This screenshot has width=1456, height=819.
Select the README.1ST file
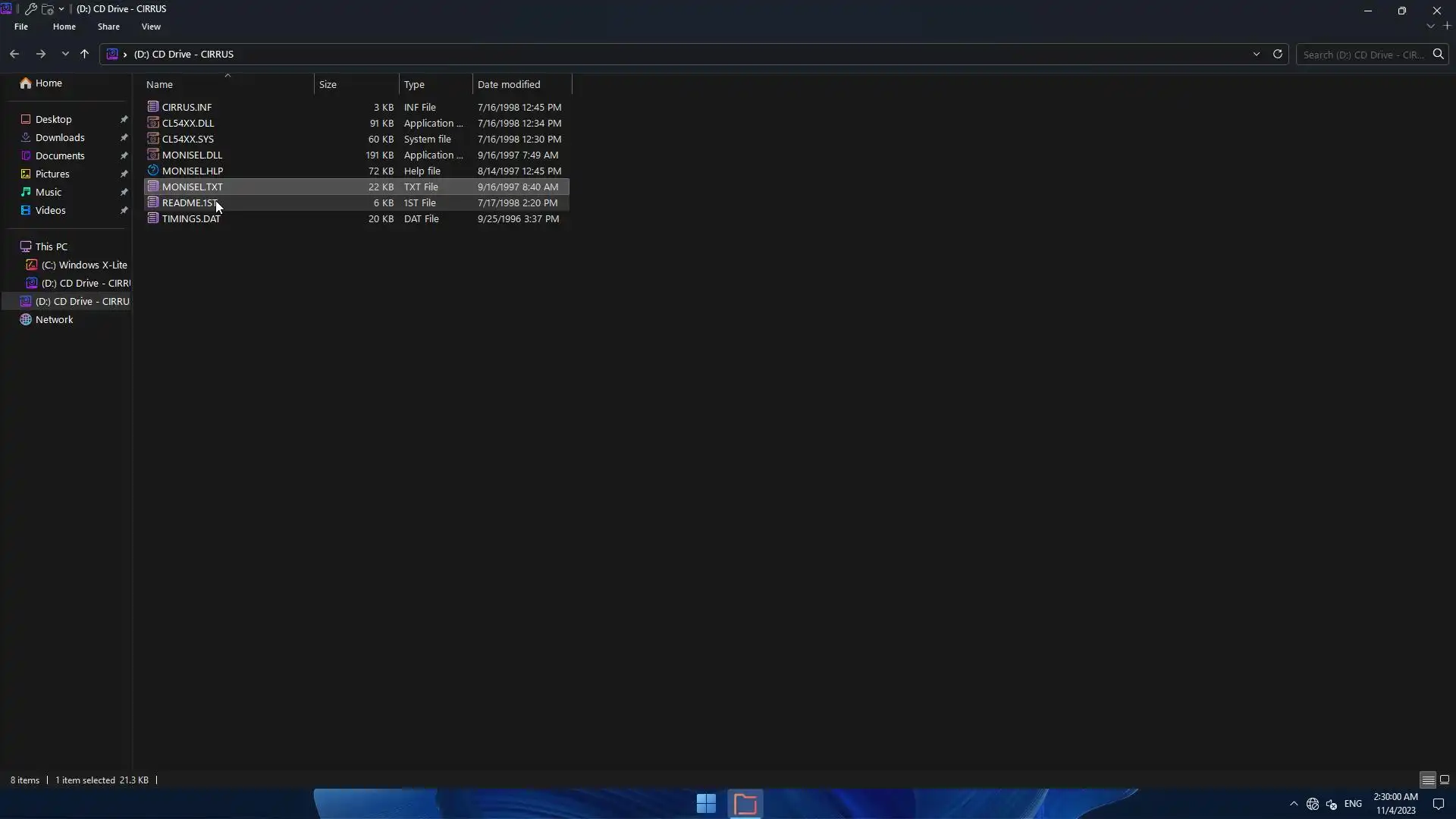point(190,203)
